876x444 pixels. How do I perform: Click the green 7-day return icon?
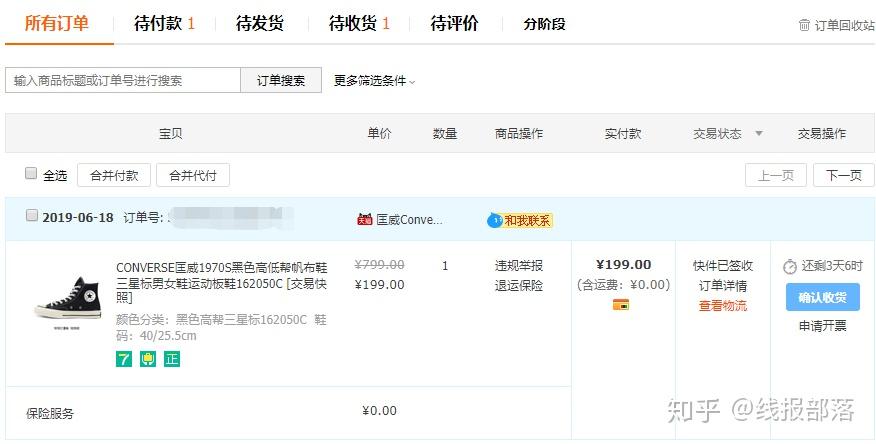(x=124, y=359)
